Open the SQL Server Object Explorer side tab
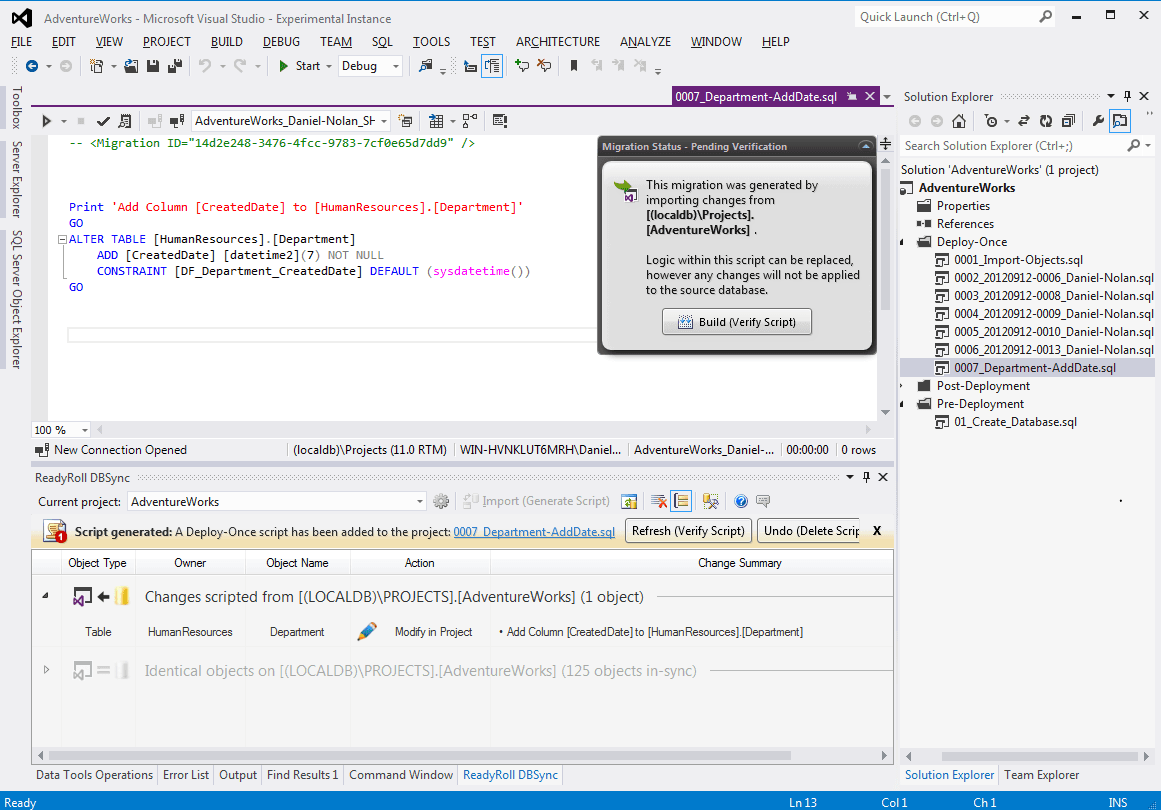The width and height of the screenshot is (1161, 810). point(17,299)
